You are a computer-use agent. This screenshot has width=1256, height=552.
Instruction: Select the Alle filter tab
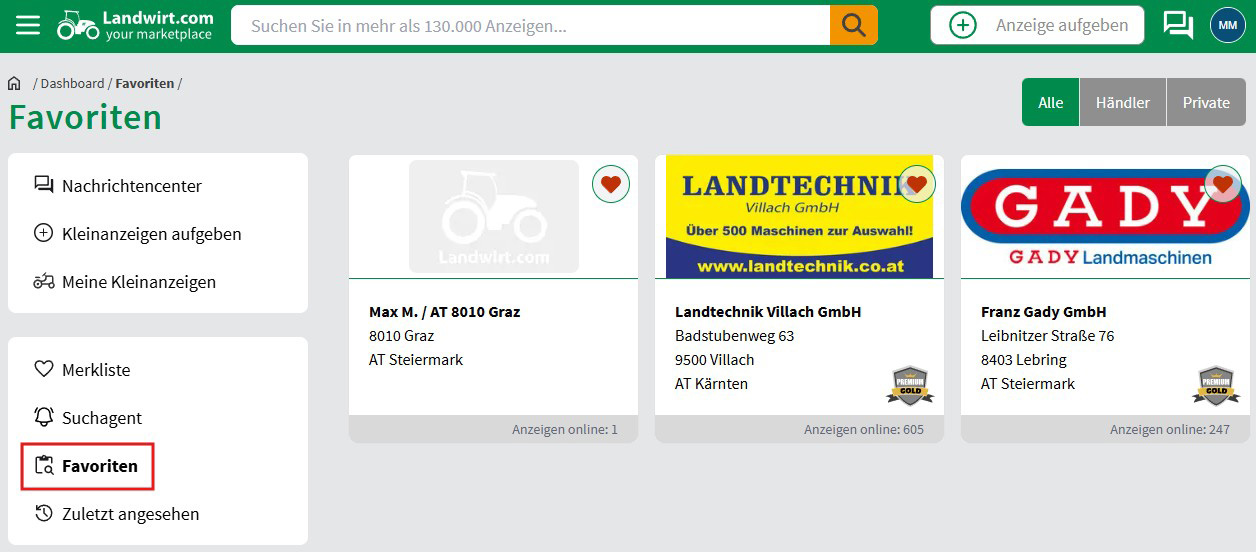(x=1050, y=102)
